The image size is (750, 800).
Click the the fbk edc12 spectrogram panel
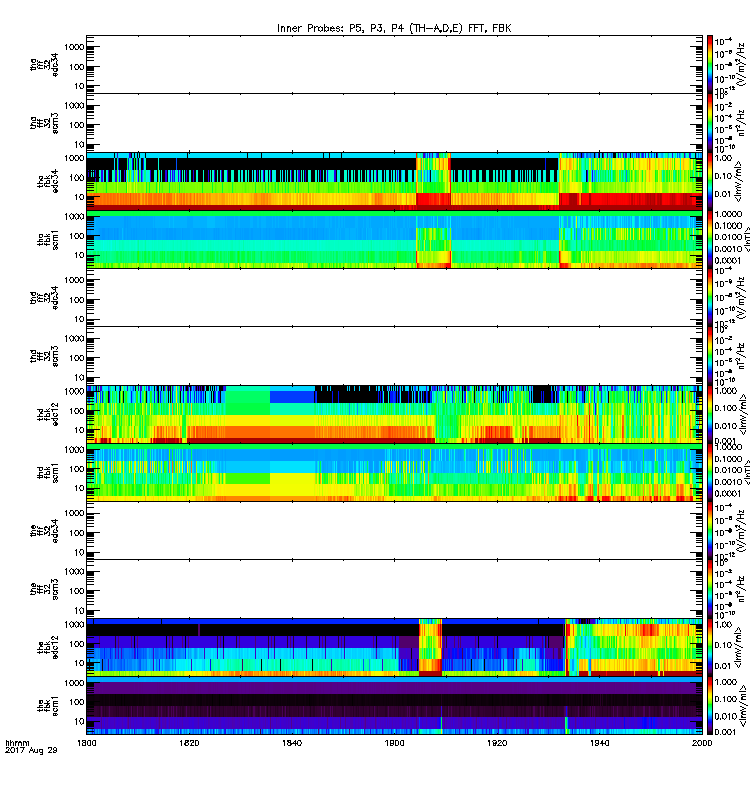pos(394,647)
